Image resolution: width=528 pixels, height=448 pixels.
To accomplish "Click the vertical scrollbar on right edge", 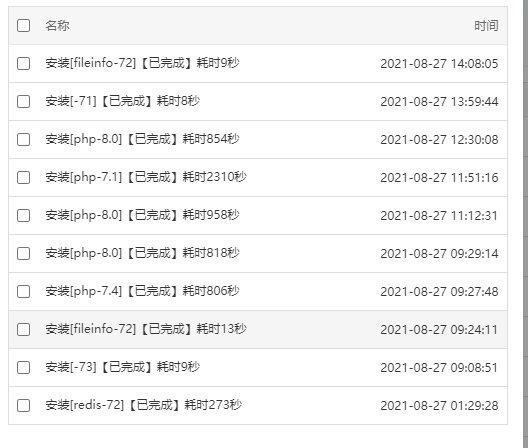I will [525, 224].
